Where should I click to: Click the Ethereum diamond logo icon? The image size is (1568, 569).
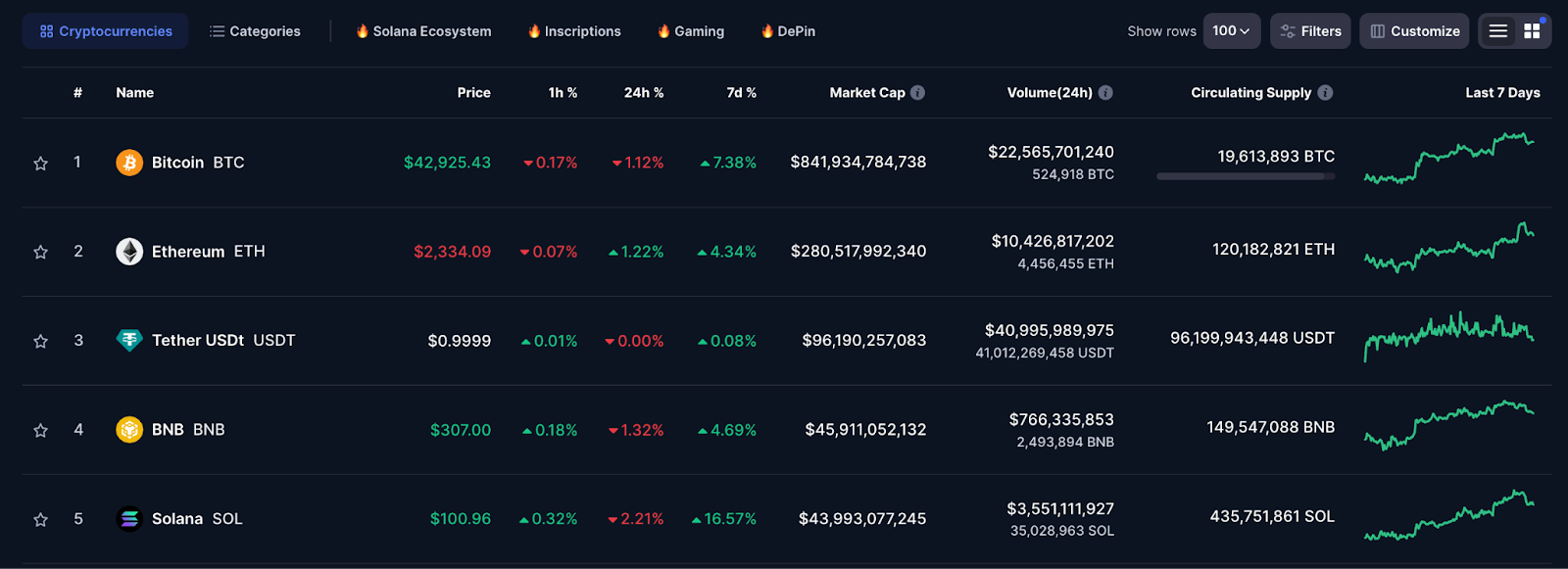129,252
